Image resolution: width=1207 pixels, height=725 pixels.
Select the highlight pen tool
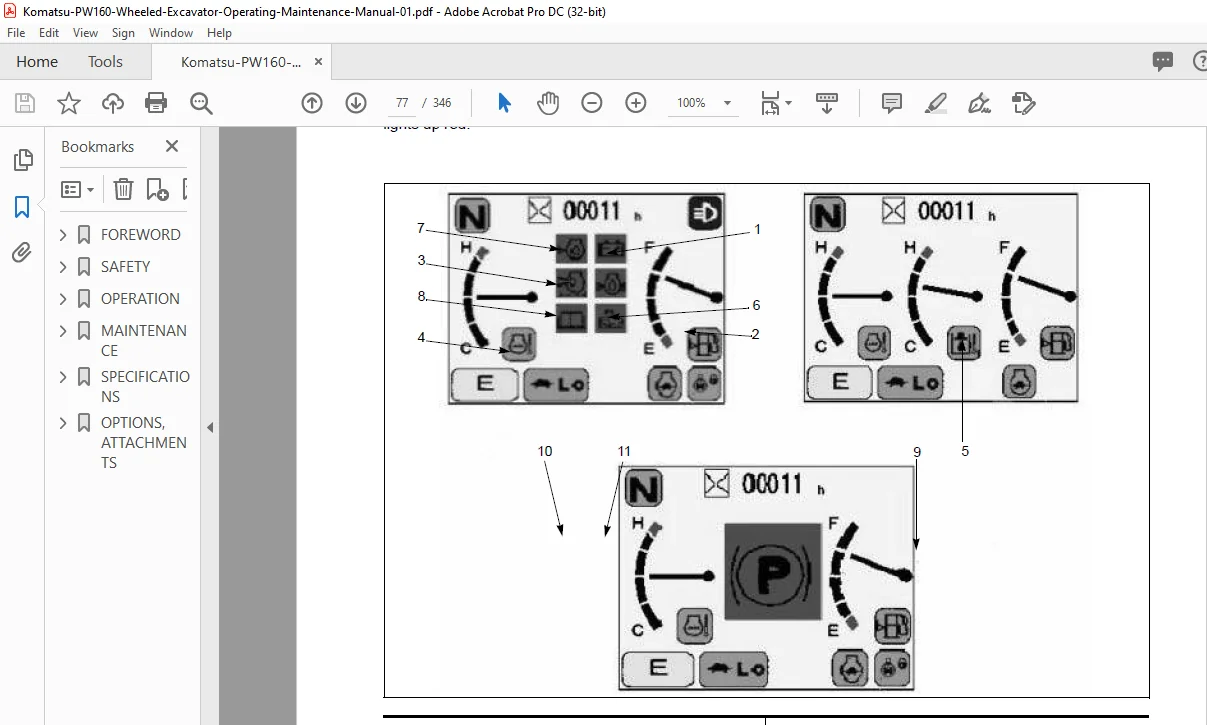click(x=936, y=103)
